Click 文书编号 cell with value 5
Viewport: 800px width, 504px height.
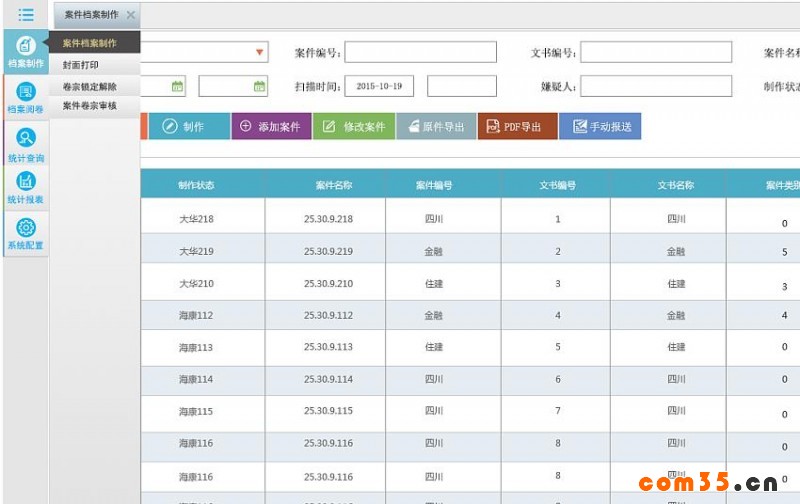(558, 347)
